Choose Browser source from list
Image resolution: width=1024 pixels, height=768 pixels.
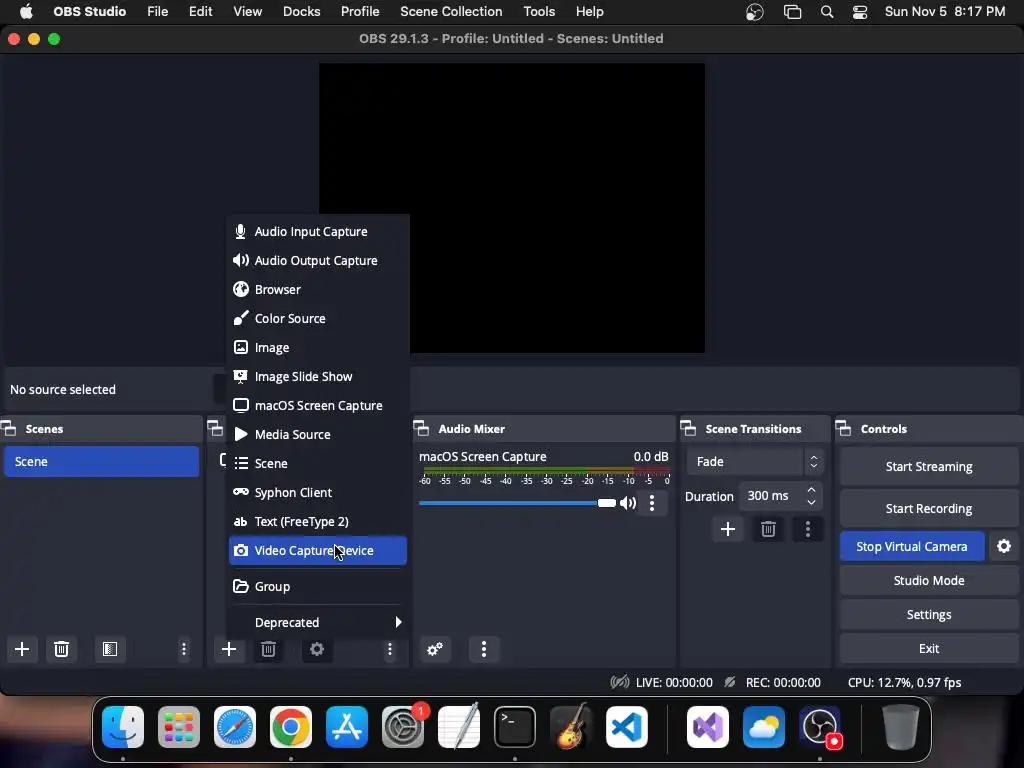tap(317, 289)
